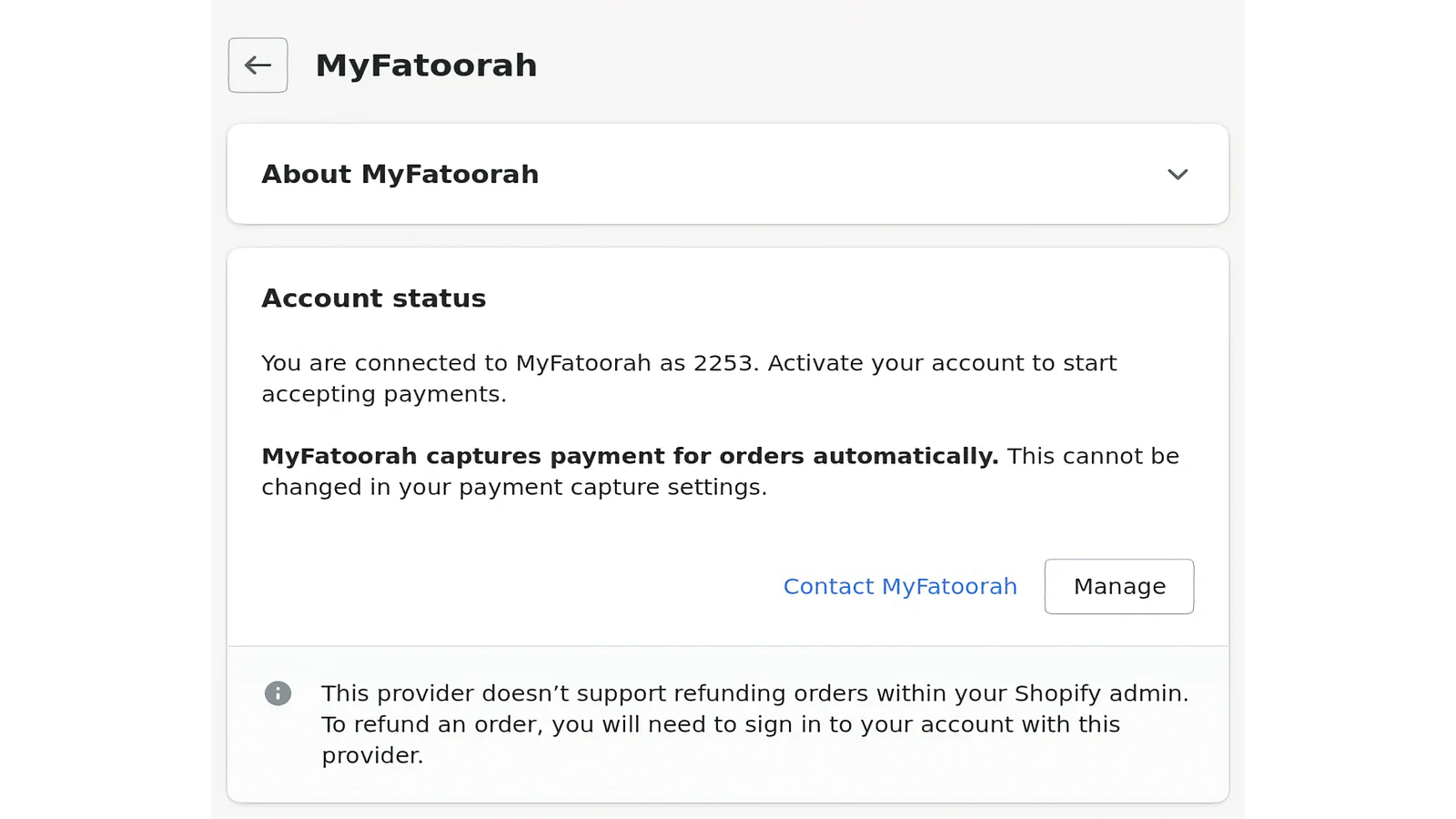Go back using the left arrow button
The height and width of the screenshot is (819, 1456).
pyautogui.click(x=258, y=66)
